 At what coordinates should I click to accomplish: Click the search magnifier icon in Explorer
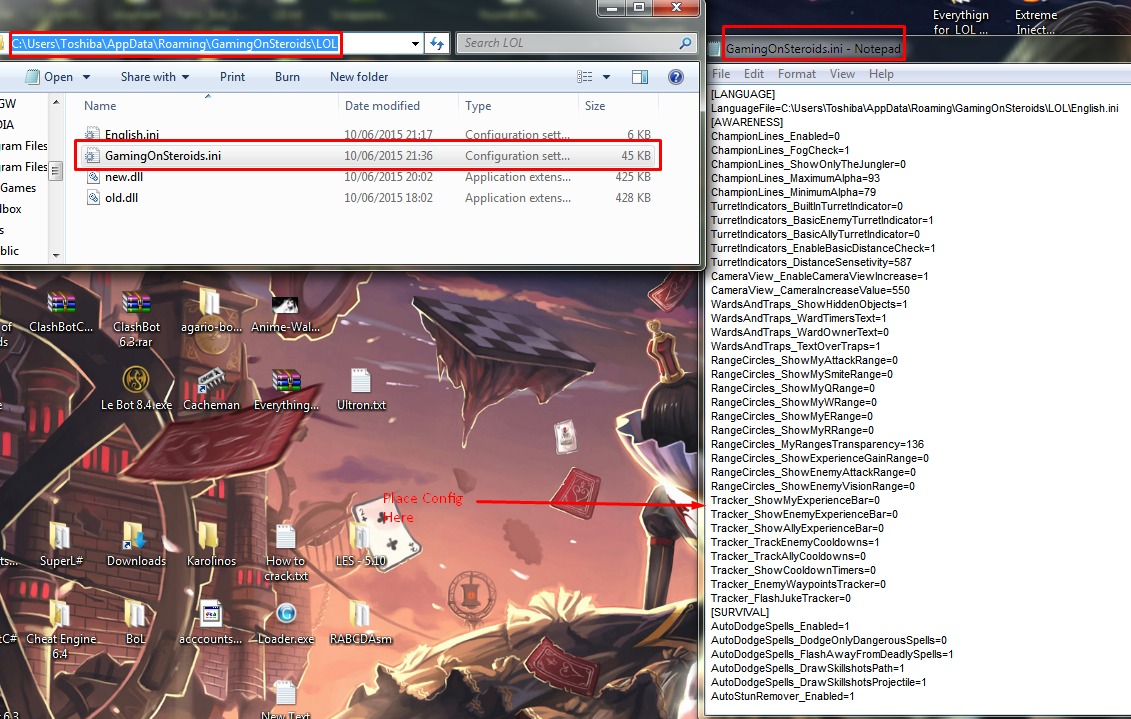[x=685, y=43]
